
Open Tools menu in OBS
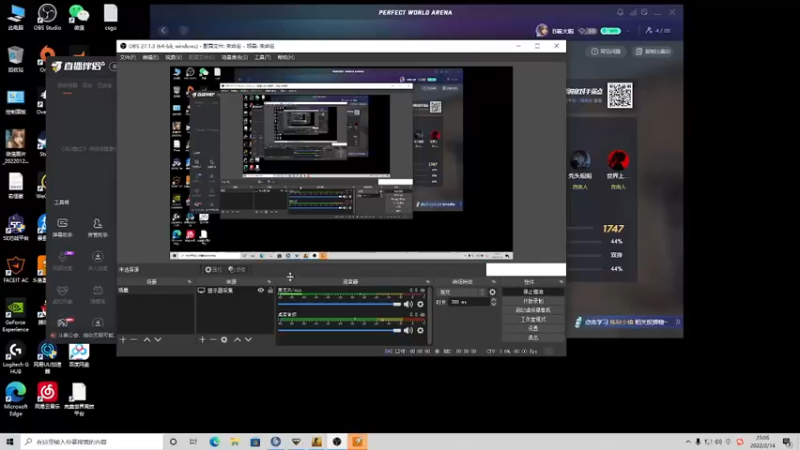[x=263, y=58]
